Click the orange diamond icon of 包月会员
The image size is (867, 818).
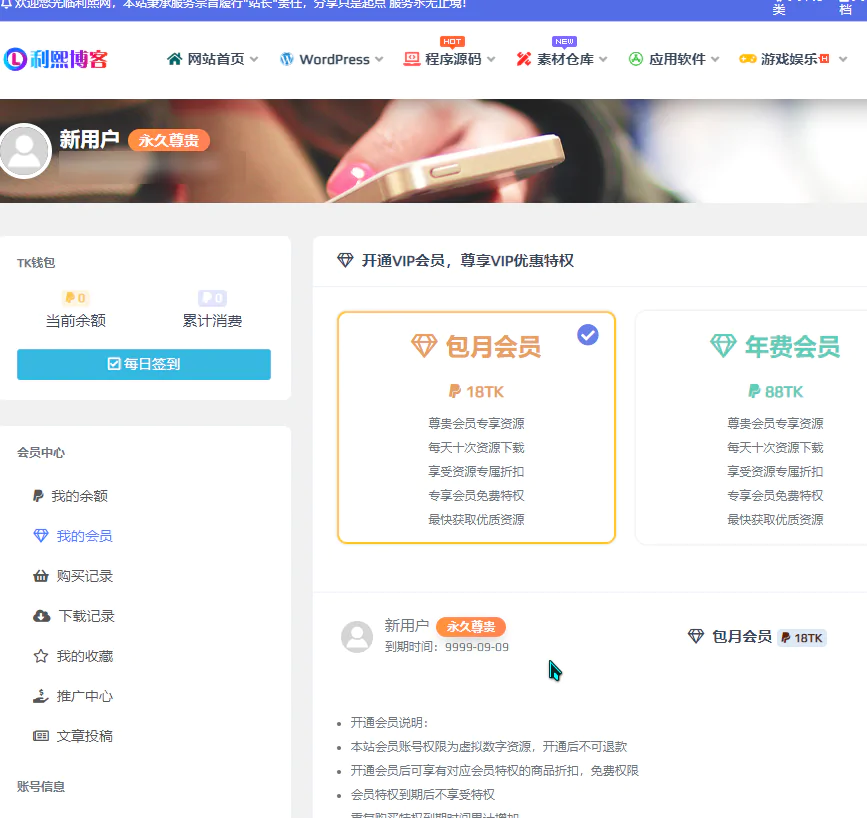click(x=424, y=346)
